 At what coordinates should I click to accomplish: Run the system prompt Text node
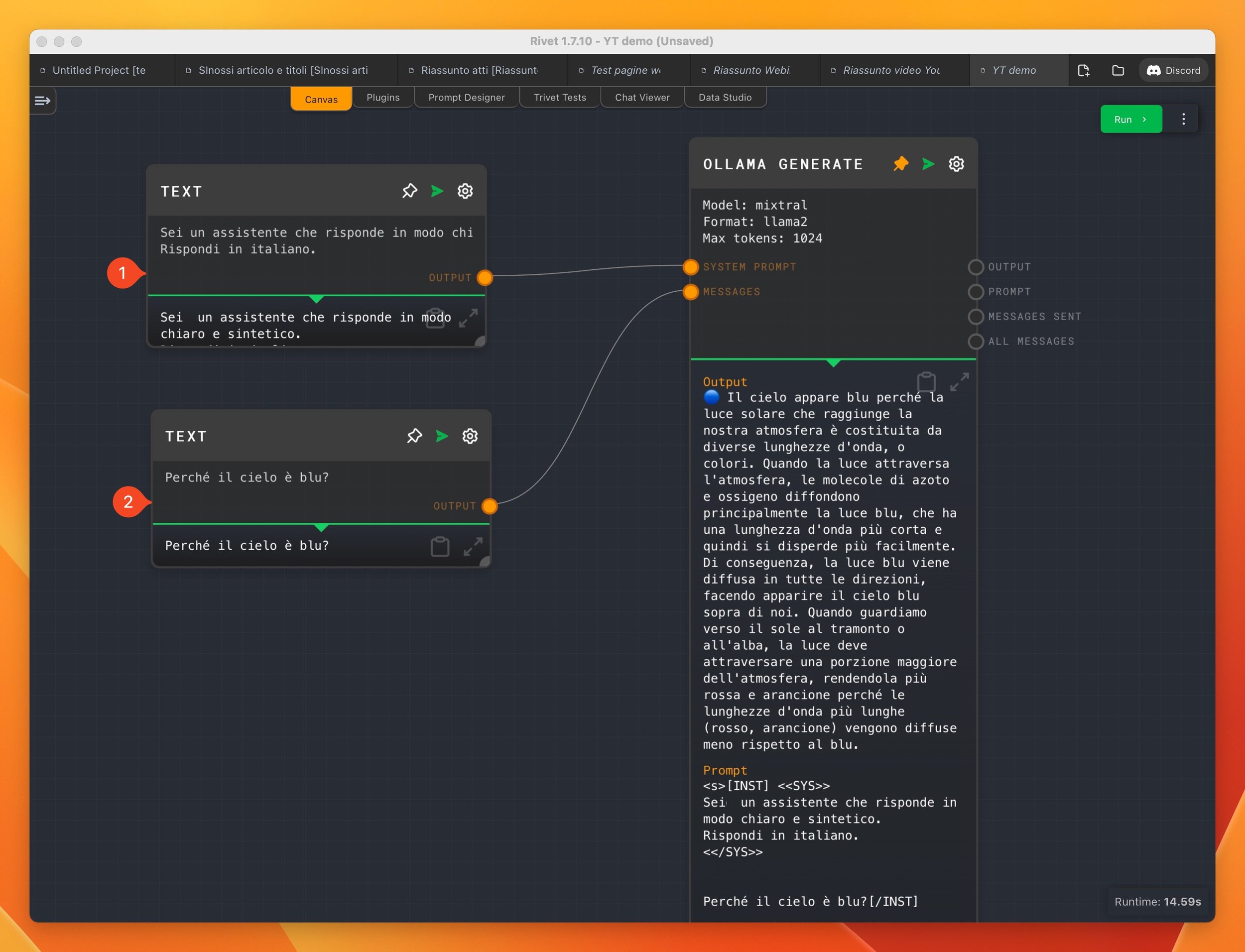437,191
